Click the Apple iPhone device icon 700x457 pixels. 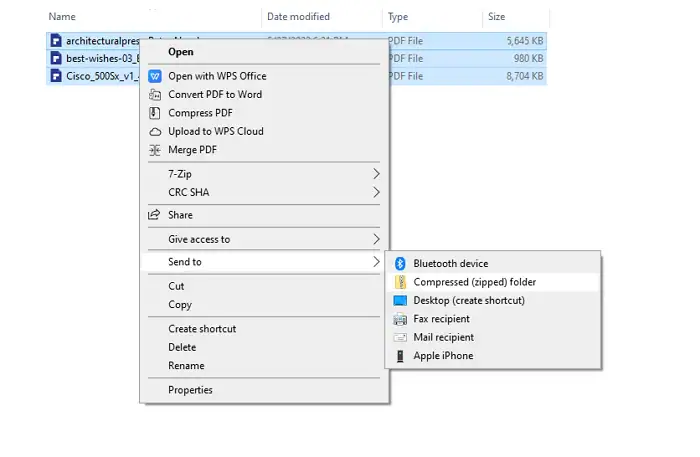400,356
